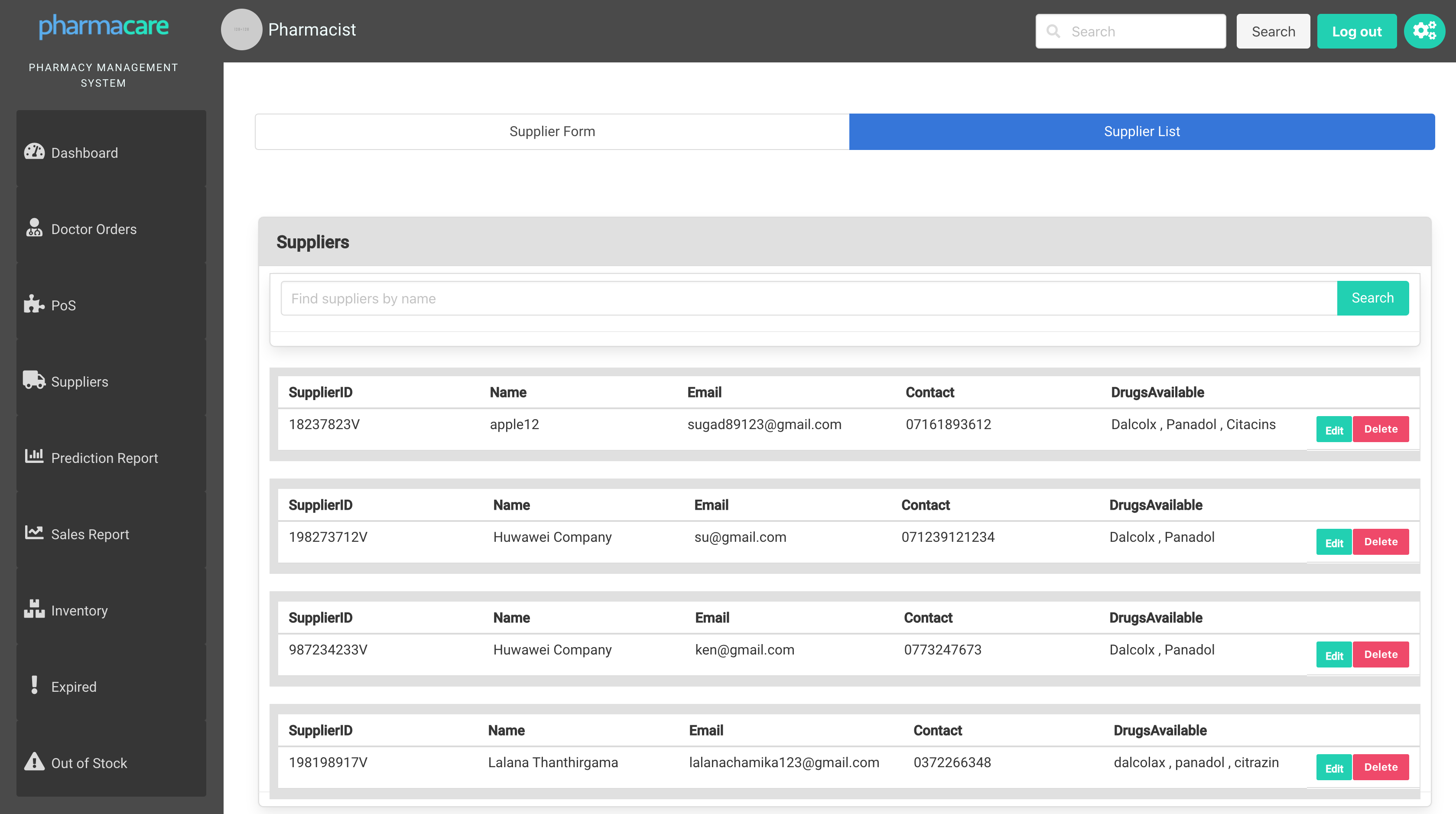Click the Out of Stock warning triangle icon
Image resolution: width=1456 pixels, height=814 pixels.
[x=34, y=762]
